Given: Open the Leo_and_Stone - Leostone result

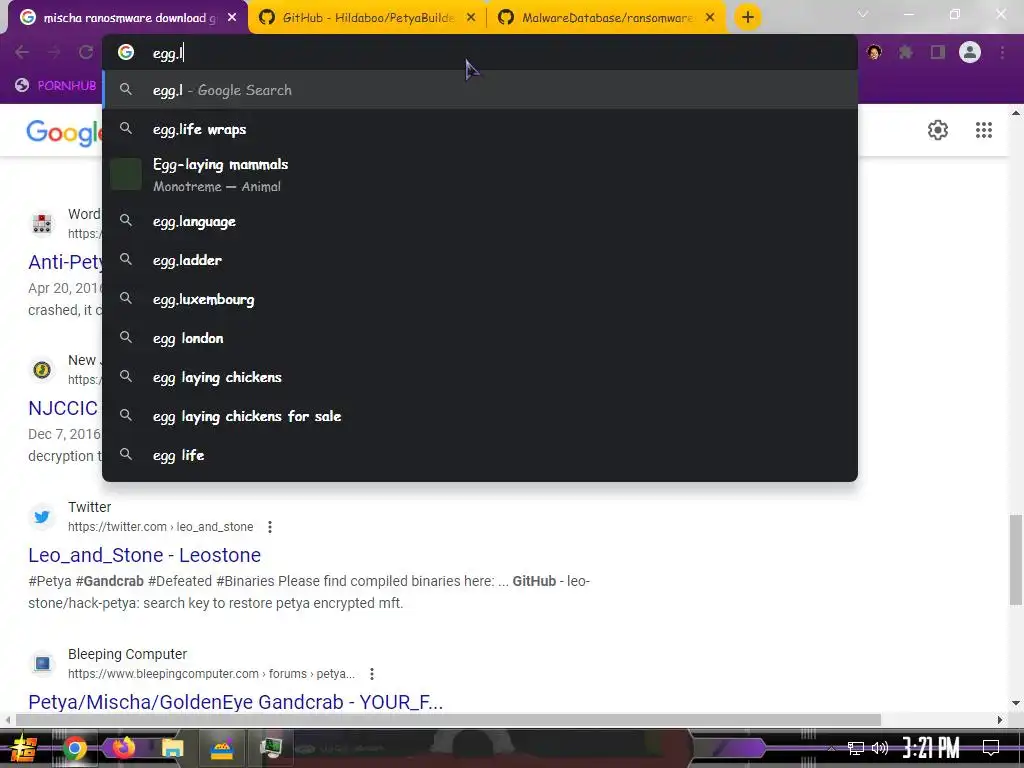Looking at the screenshot, I should (144, 554).
